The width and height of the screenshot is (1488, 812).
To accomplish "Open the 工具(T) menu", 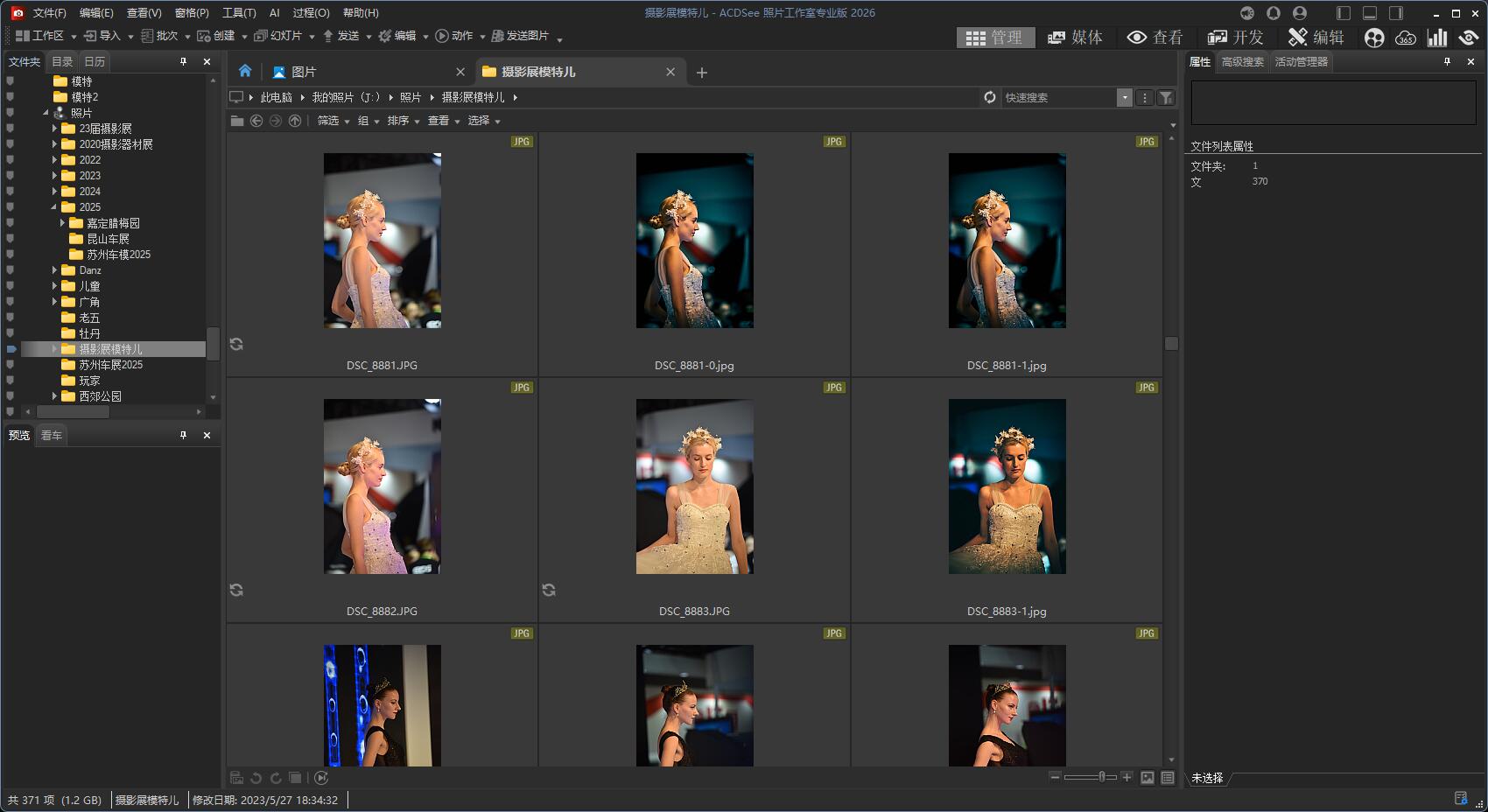I will (x=238, y=13).
